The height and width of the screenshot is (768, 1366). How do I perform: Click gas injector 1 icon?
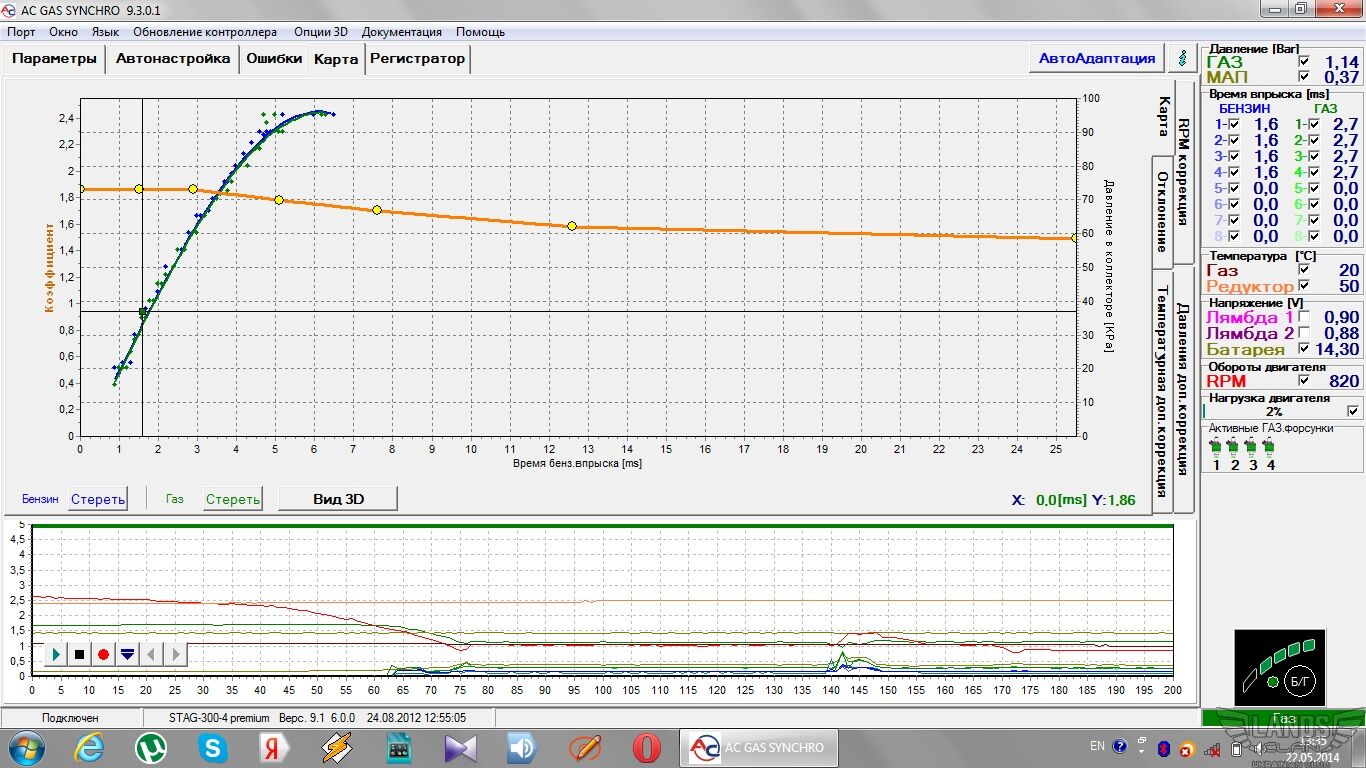[x=1216, y=446]
